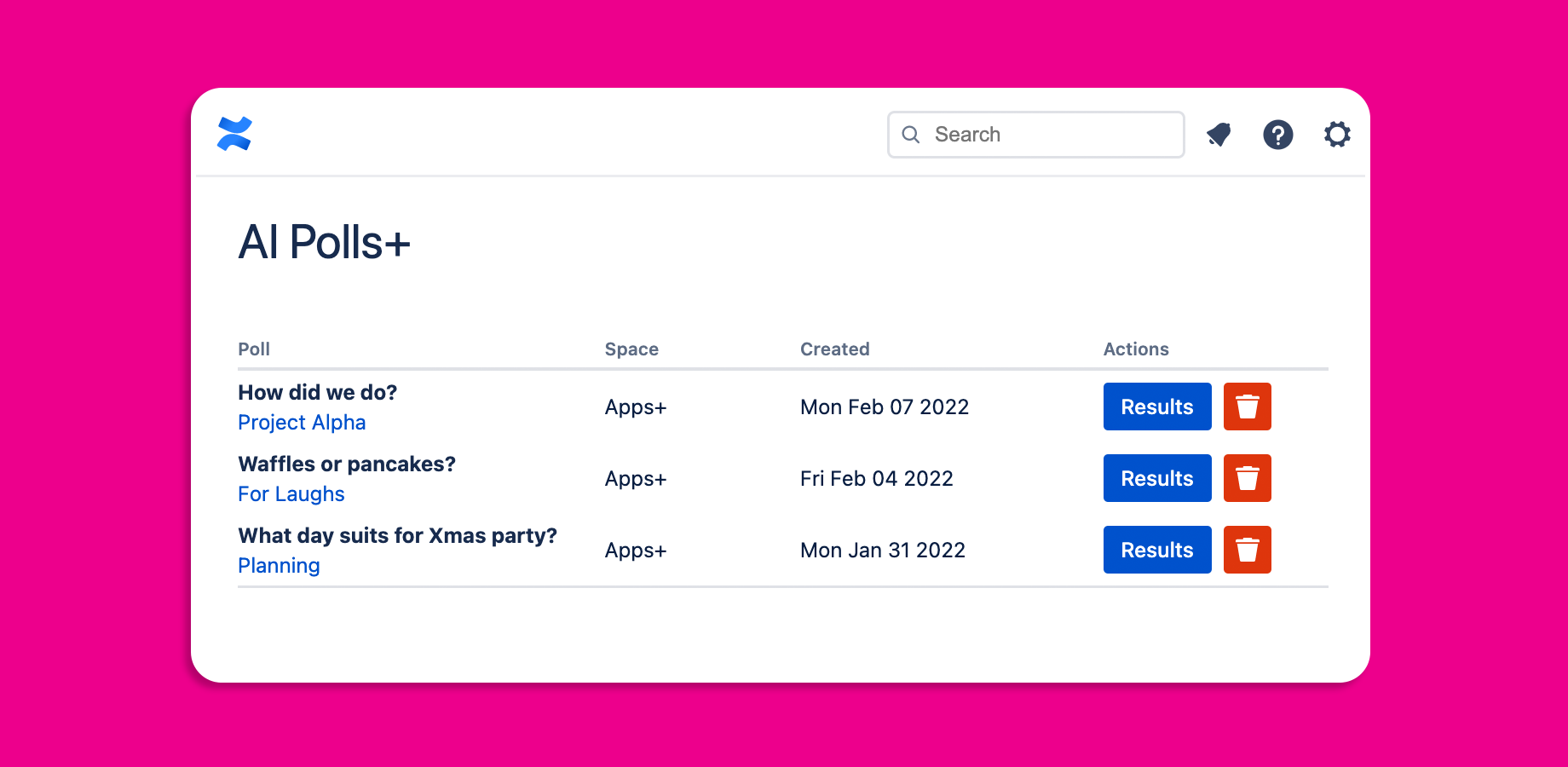The height and width of the screenshot is (767, 1568).
Task: Open the settings gear icon
Action: [x=1336, y=135]
